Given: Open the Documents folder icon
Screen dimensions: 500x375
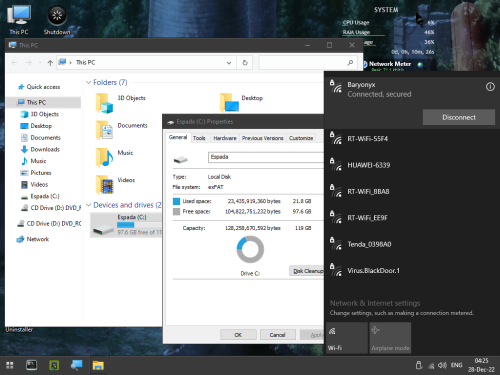Looking at the screenshot, I should (104, 130).
